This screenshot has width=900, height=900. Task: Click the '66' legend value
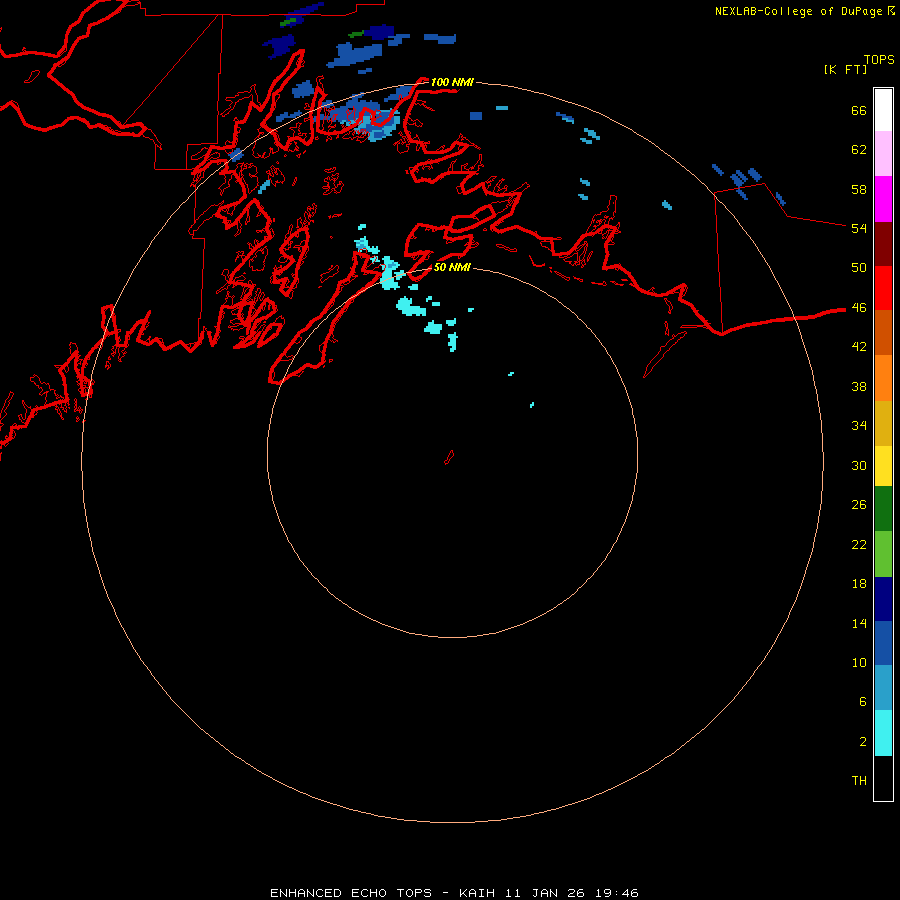(859, 110)
